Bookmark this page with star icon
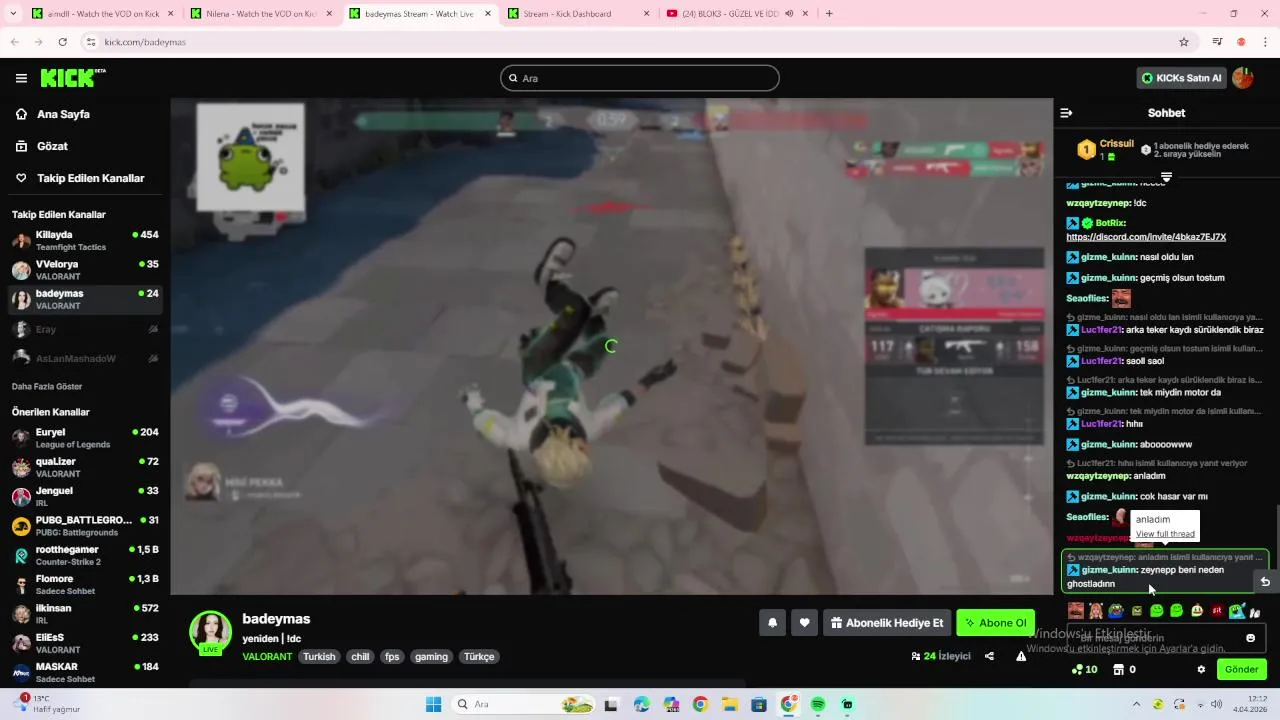Screen dimensions: 1280x720 (1184, 42)
